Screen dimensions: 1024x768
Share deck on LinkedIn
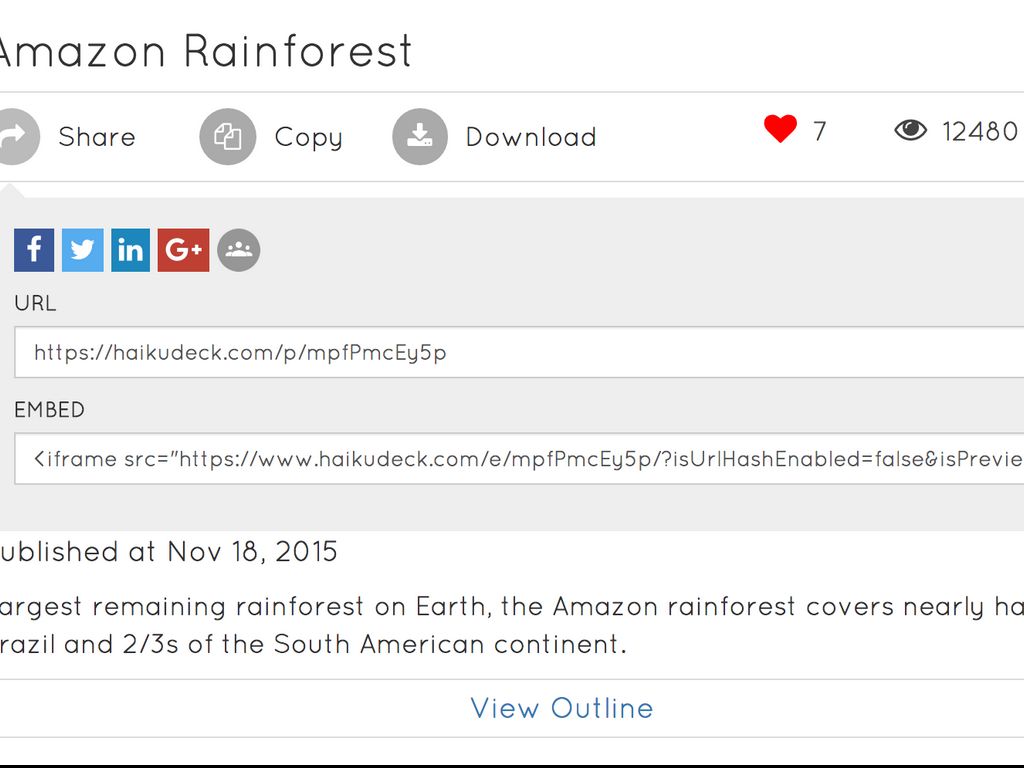pyautogui.click(x=130, y=250)
